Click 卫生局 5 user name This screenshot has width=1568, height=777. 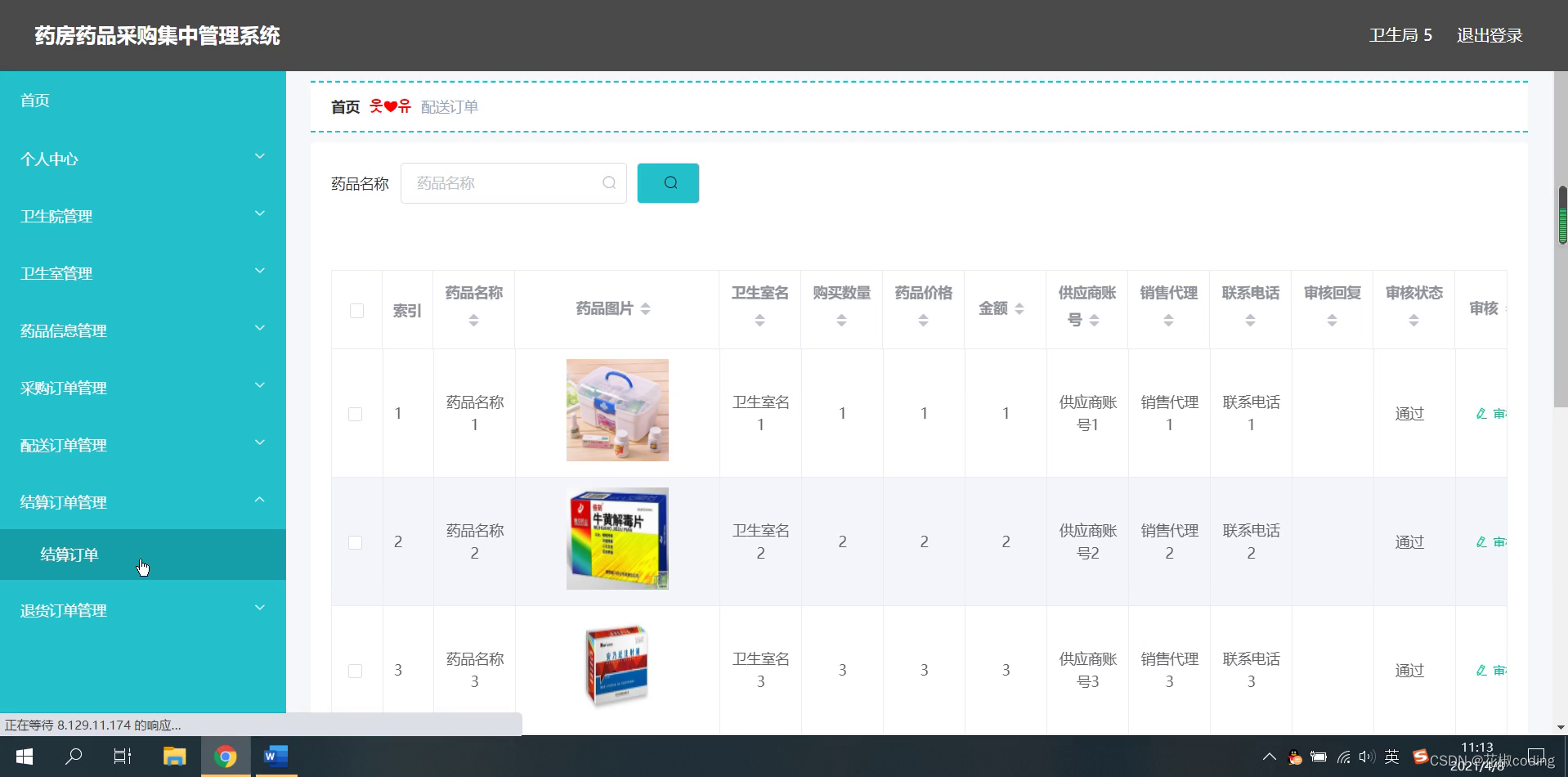[1400, 35]
